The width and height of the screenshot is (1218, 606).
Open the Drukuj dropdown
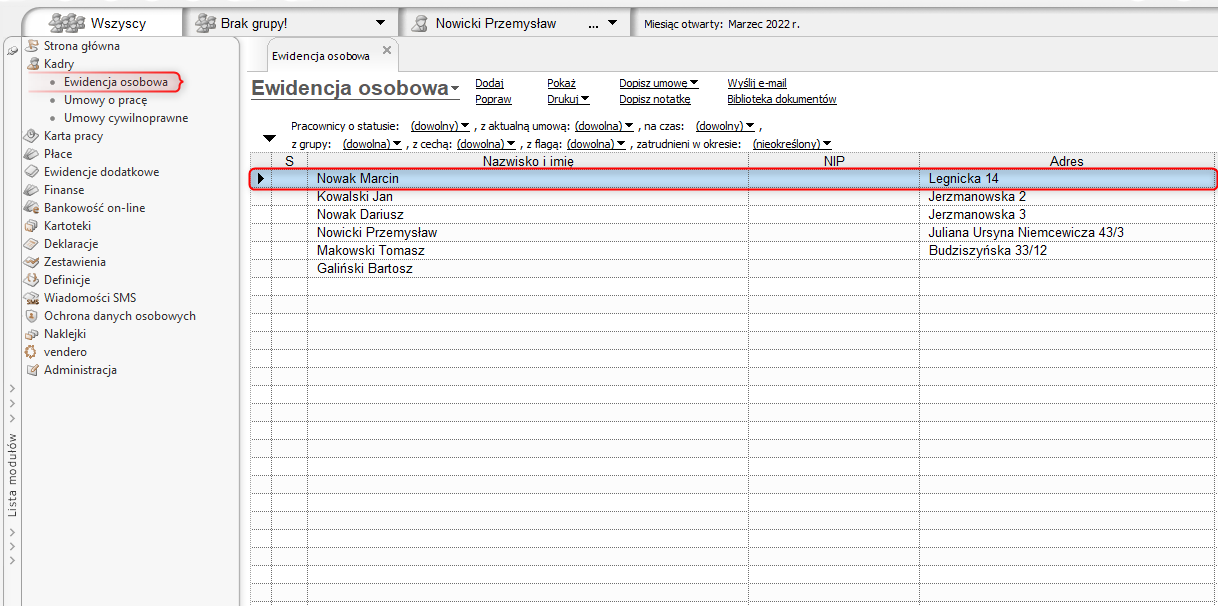(569, 99)
